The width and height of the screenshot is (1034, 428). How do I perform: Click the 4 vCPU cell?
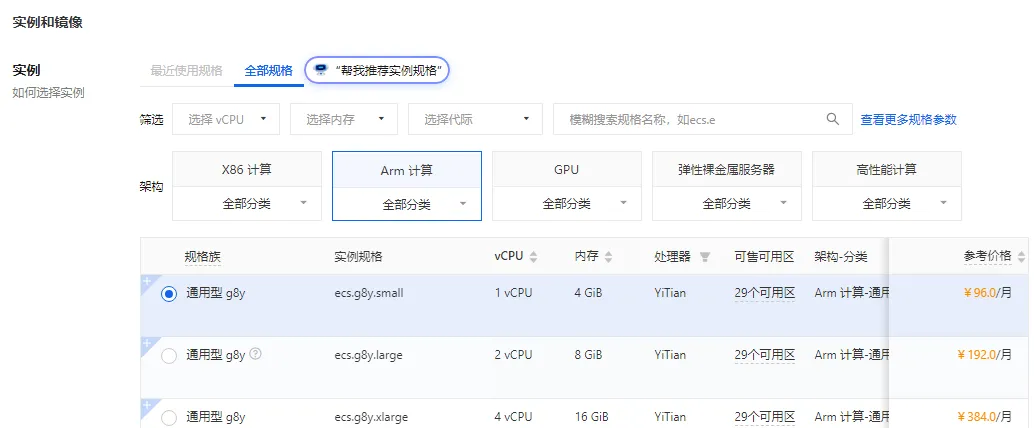[513, 417]
